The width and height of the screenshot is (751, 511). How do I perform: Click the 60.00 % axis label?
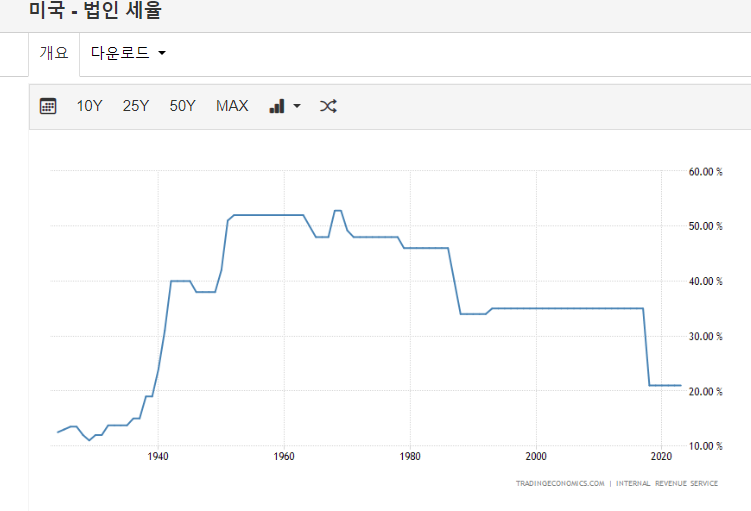coord(705,171)
